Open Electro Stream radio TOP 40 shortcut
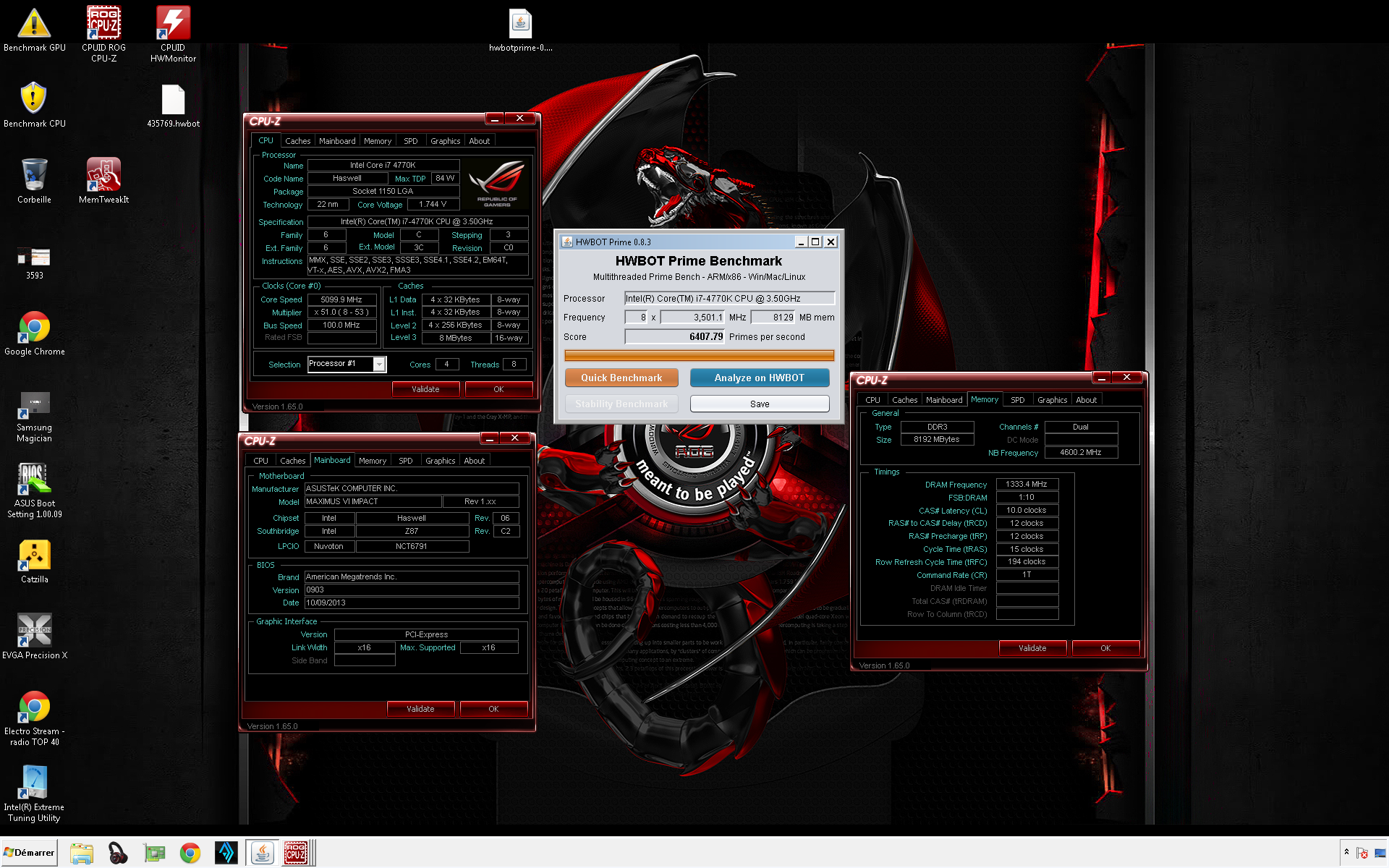1389x868 pixels. point(34,718)
